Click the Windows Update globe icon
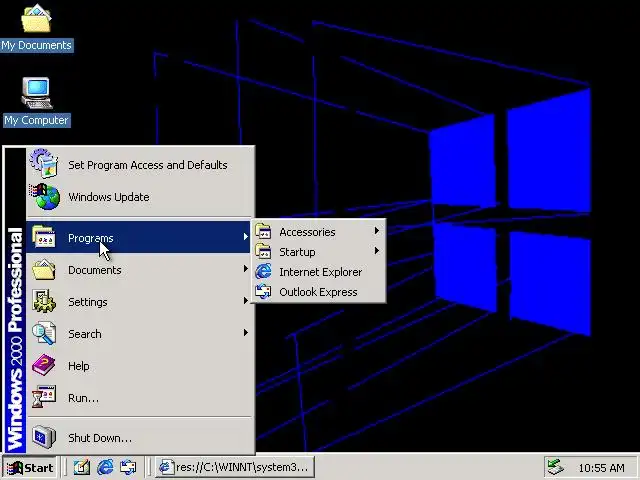The width and height of the screenshot is (640, 480). (x=45, y=197)
